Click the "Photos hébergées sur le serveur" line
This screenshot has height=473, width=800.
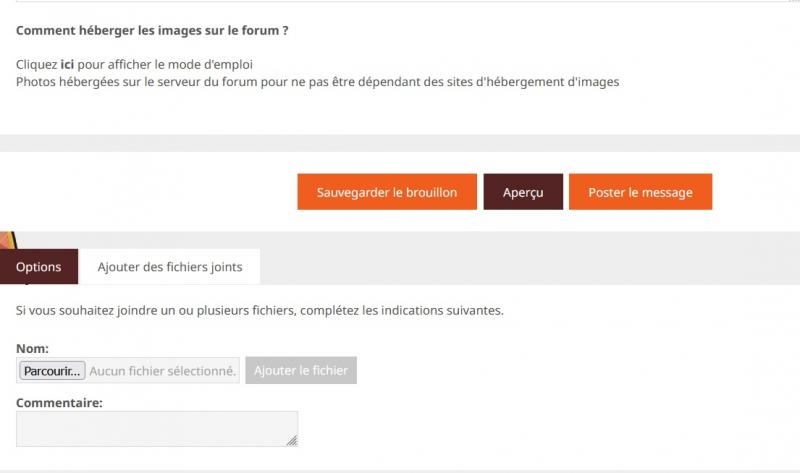coord(318,82)
